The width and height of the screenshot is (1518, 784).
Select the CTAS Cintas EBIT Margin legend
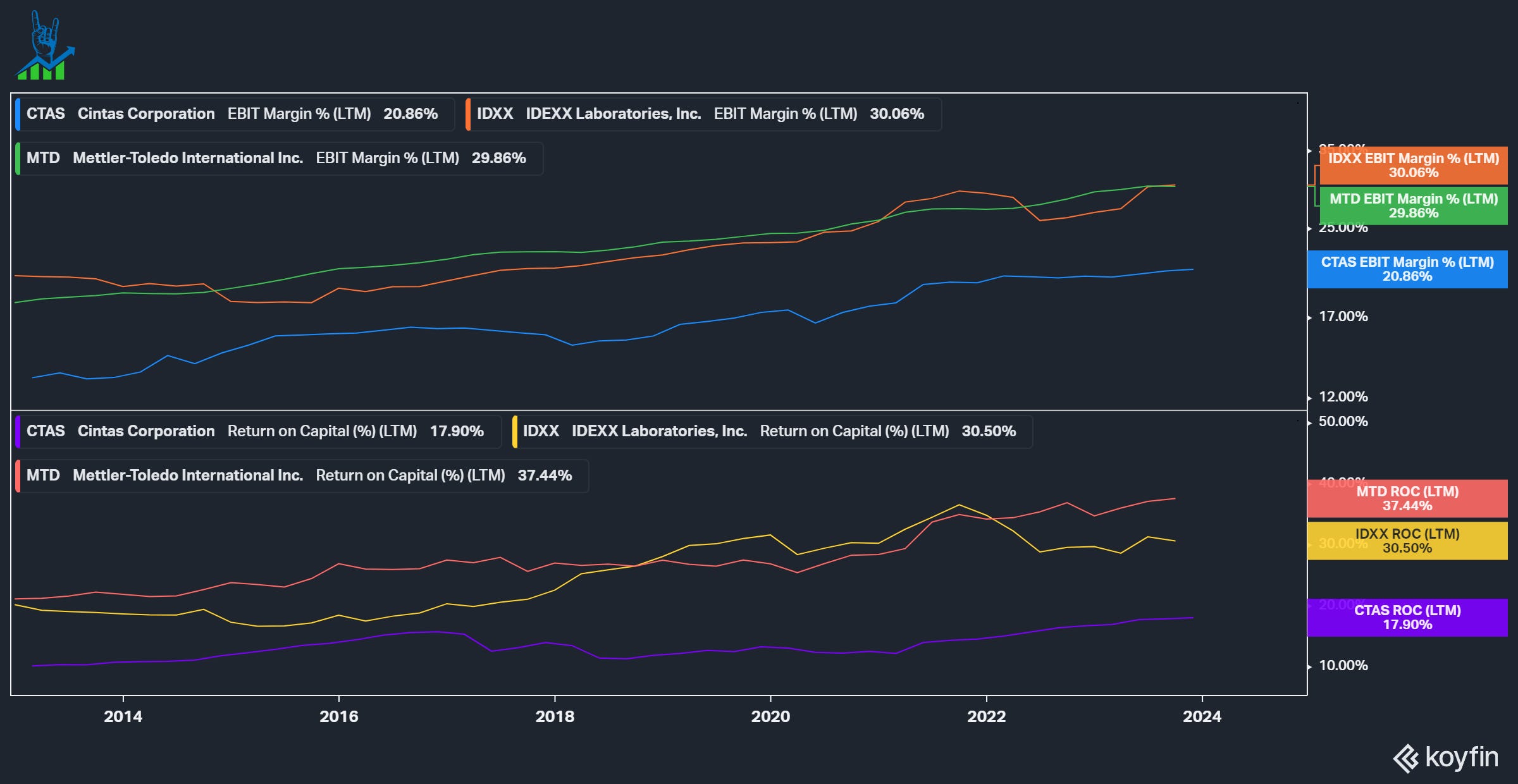coord(235,114)
